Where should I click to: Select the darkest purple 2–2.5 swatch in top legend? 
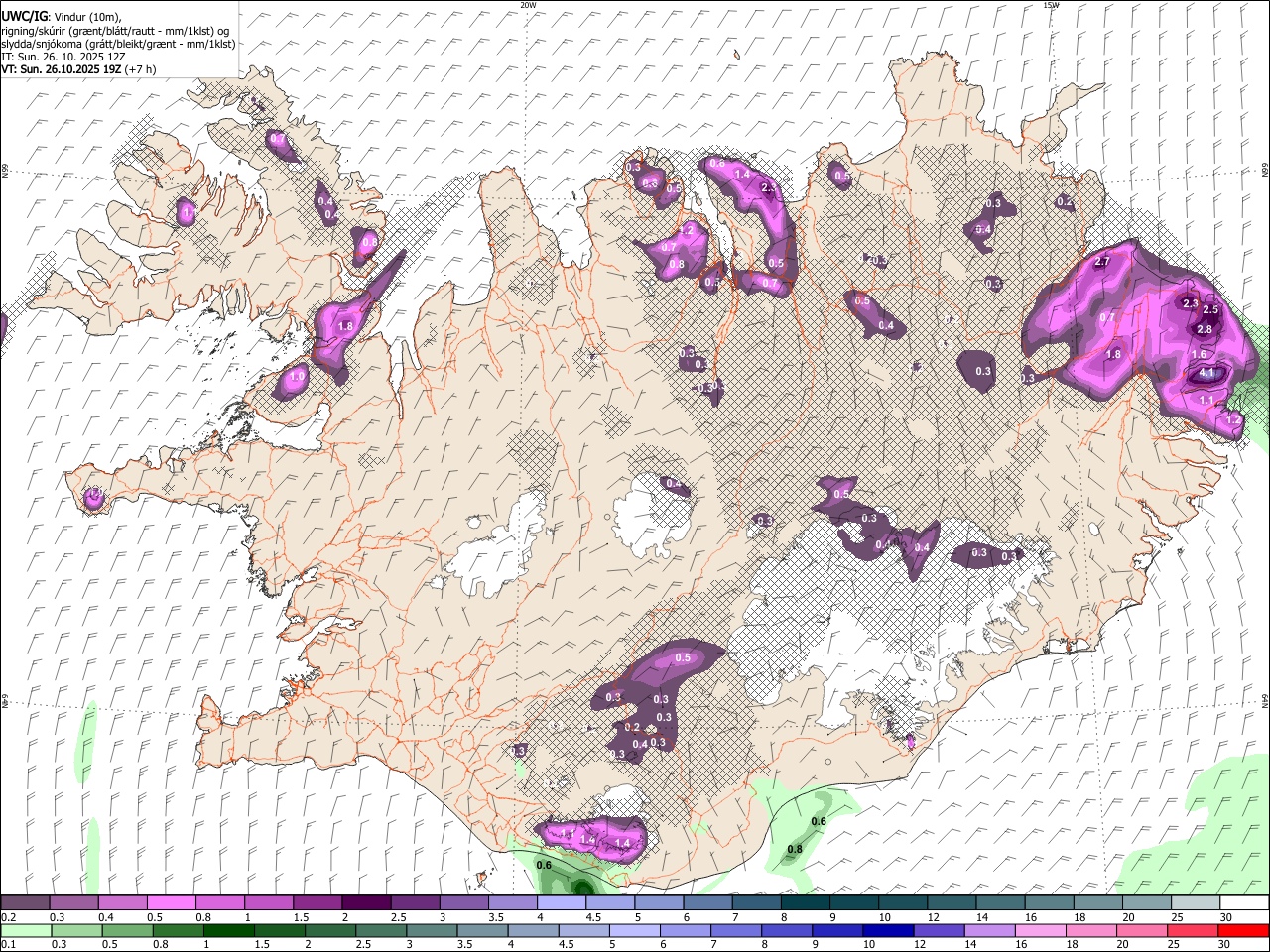coord(366,903)
